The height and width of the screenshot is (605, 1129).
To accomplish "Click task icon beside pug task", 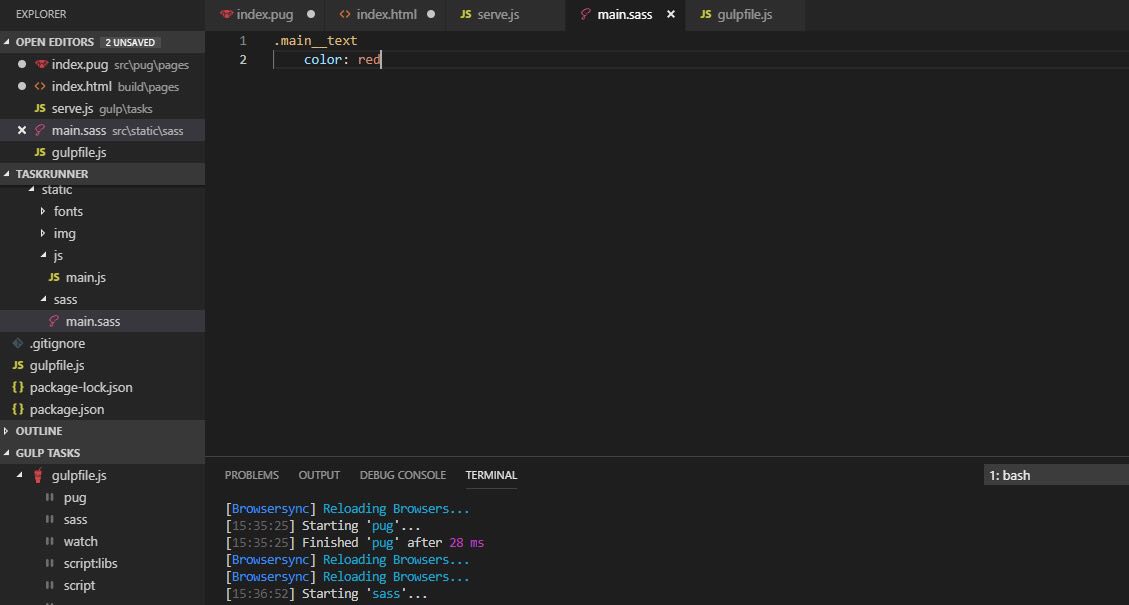I will (50, 498).
